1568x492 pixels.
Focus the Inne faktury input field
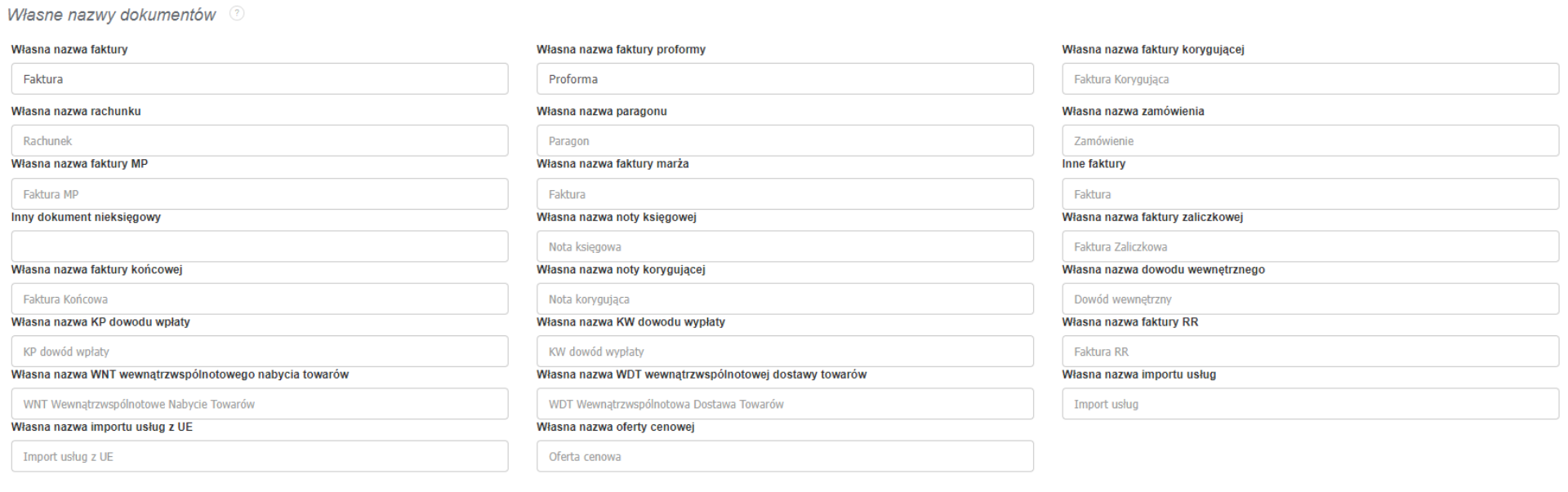tap(1309, 194)
